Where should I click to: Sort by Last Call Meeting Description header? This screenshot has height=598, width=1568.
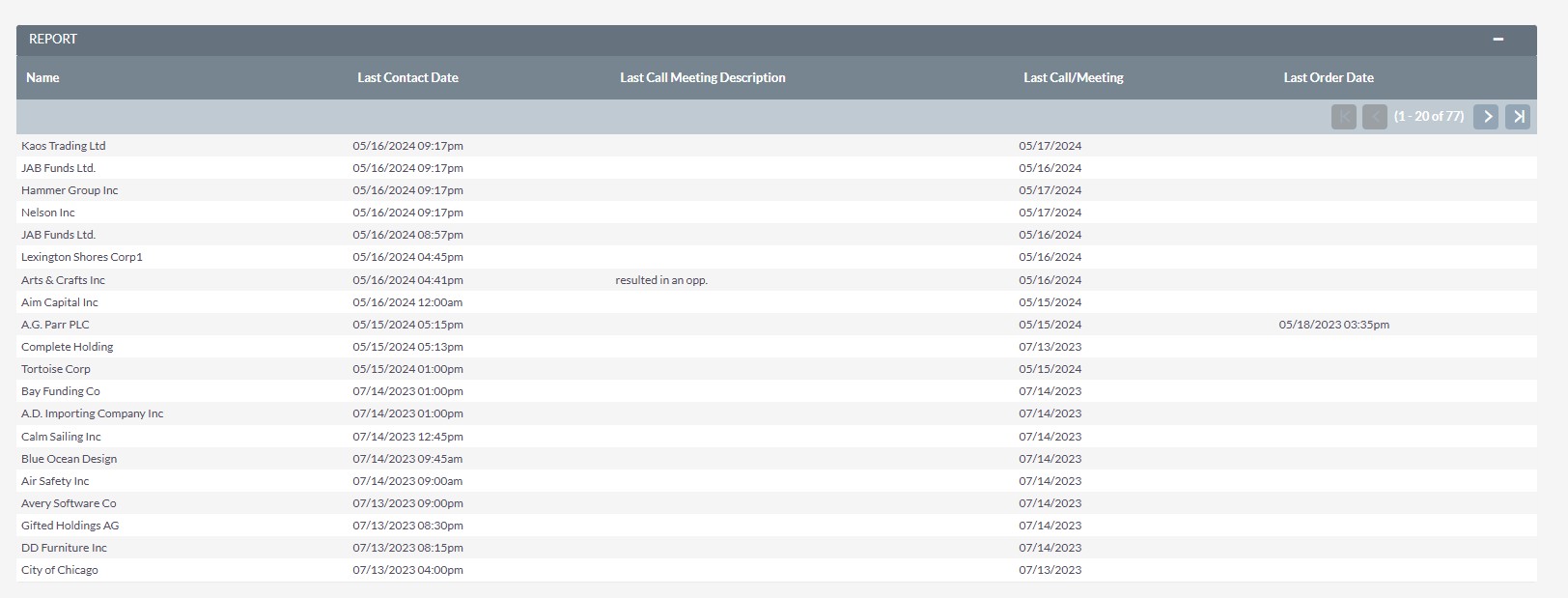(x=703, y=77)
